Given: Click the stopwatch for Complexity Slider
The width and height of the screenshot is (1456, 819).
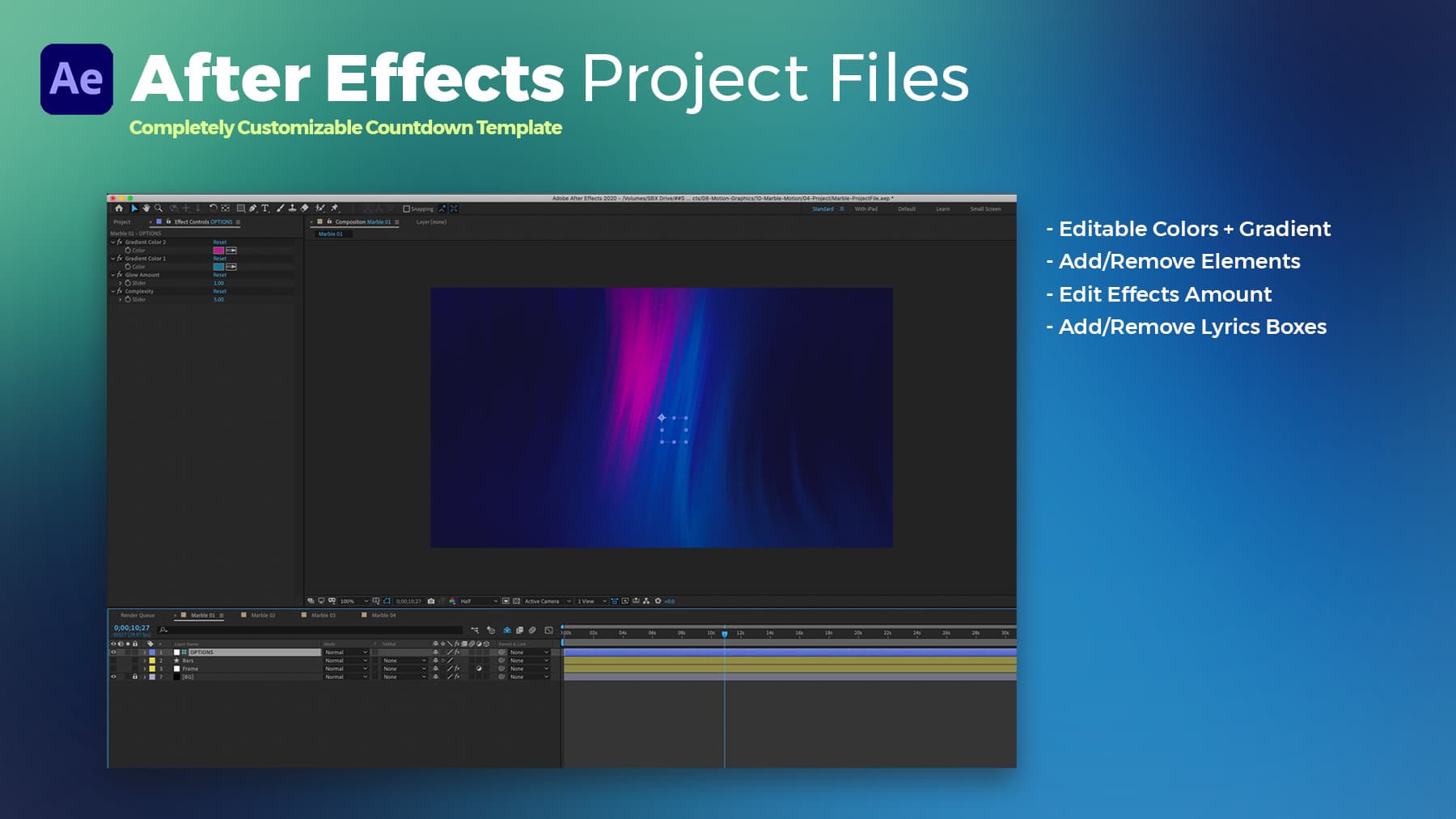Looking at the screenshot, I should (128, 299).
